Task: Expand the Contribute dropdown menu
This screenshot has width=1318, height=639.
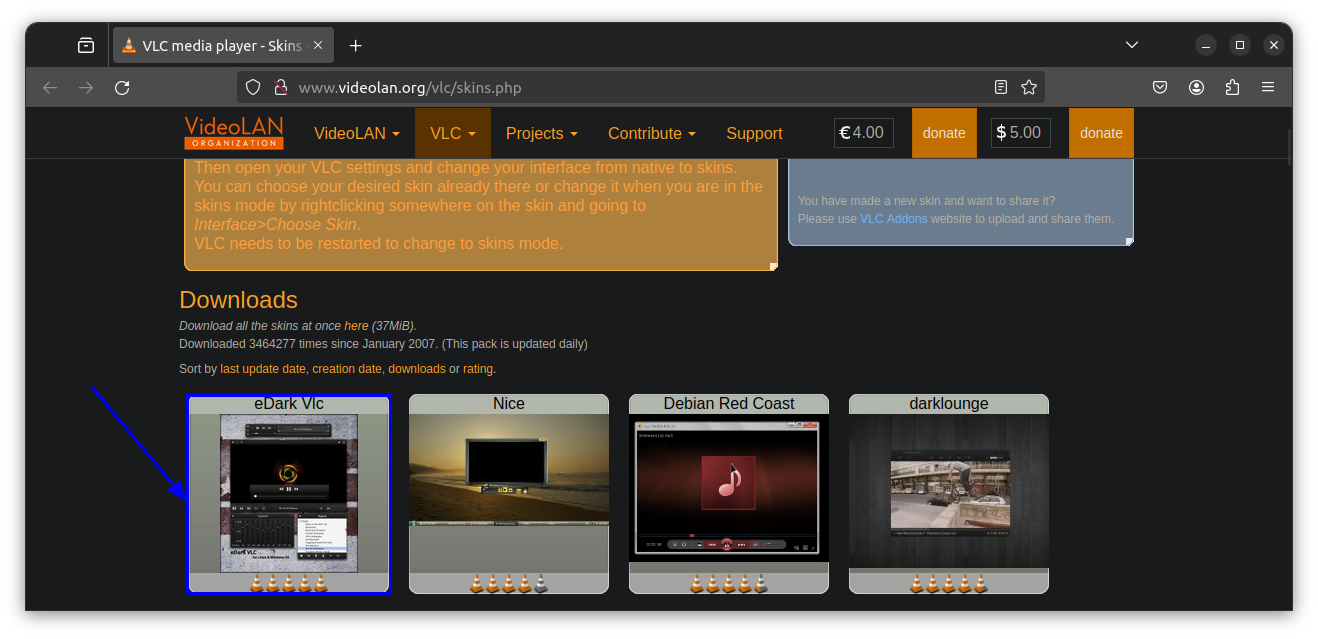Action: pos(652,133)
